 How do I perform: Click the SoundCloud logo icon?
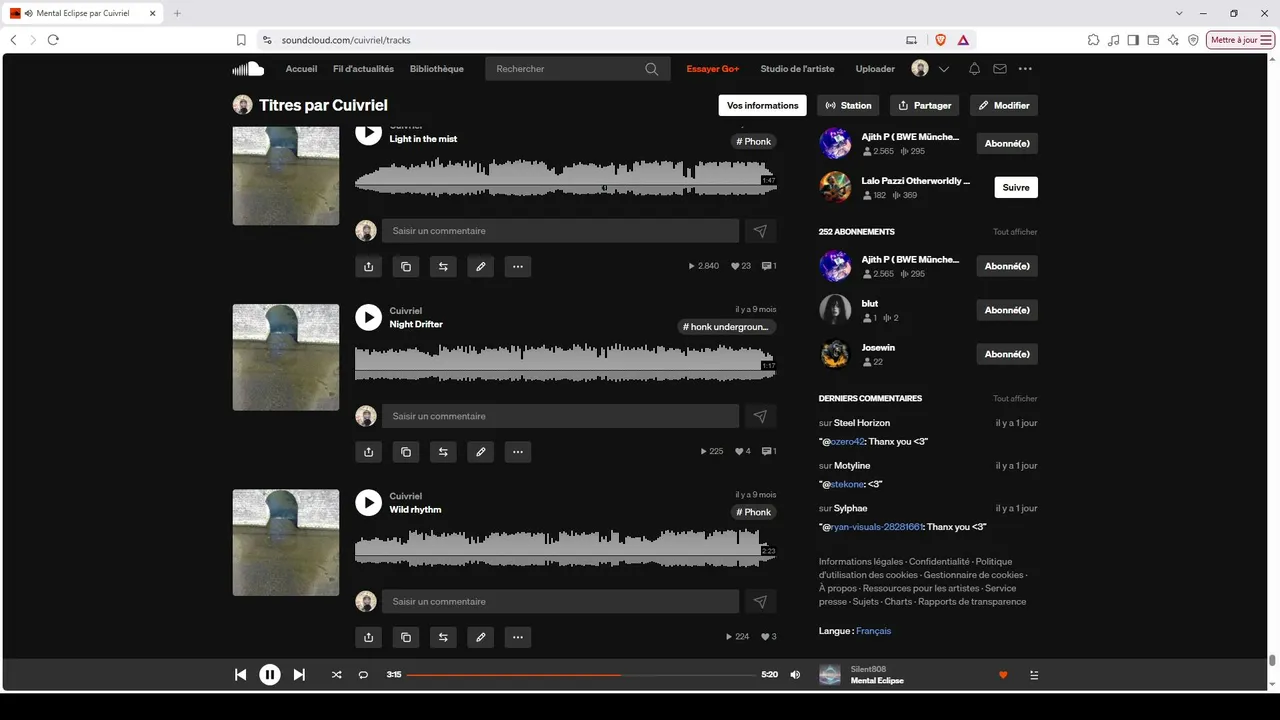pos(248,69)
